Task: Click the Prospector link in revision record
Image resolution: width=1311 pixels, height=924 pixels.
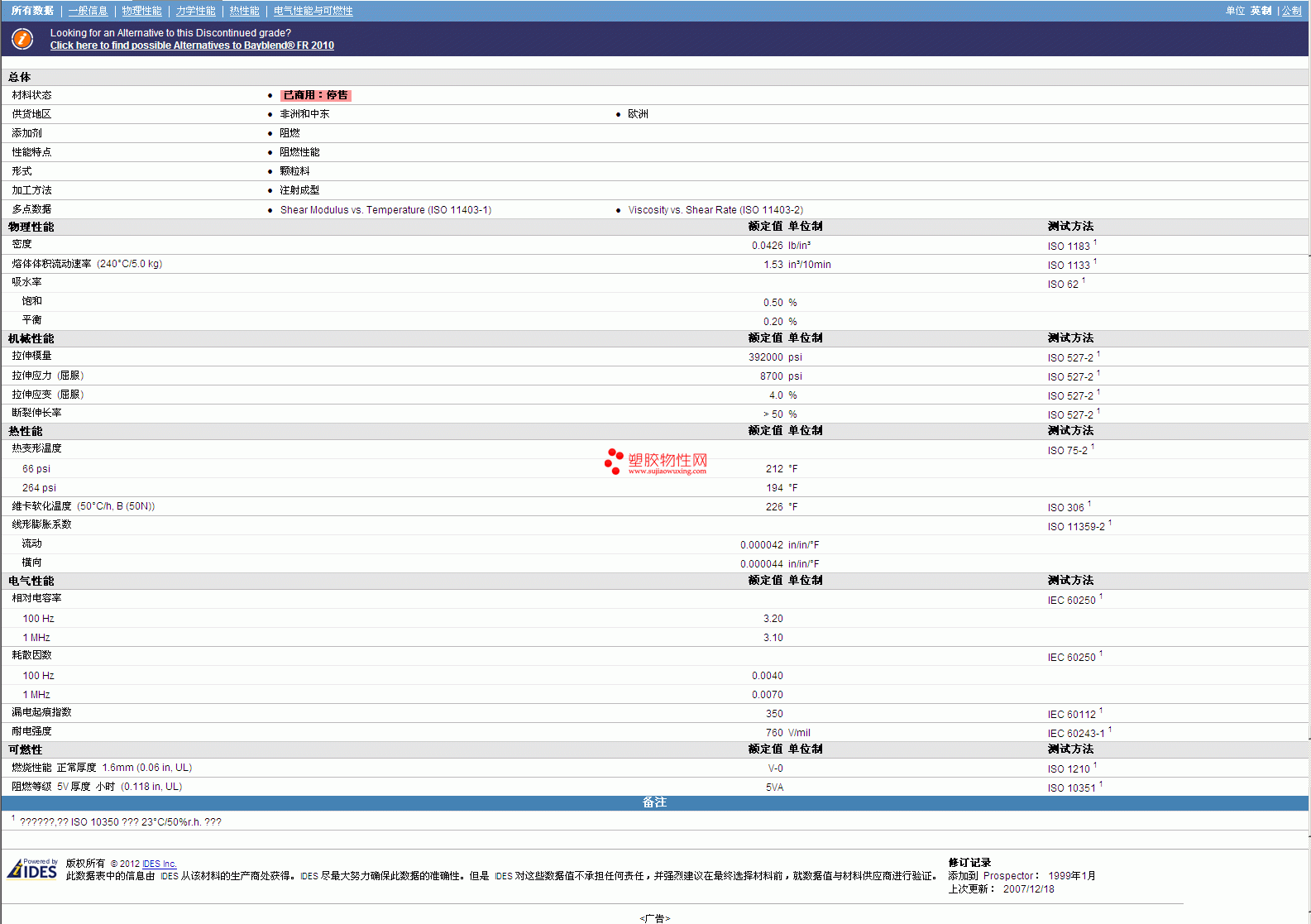Action: [x=1007, y=876]
